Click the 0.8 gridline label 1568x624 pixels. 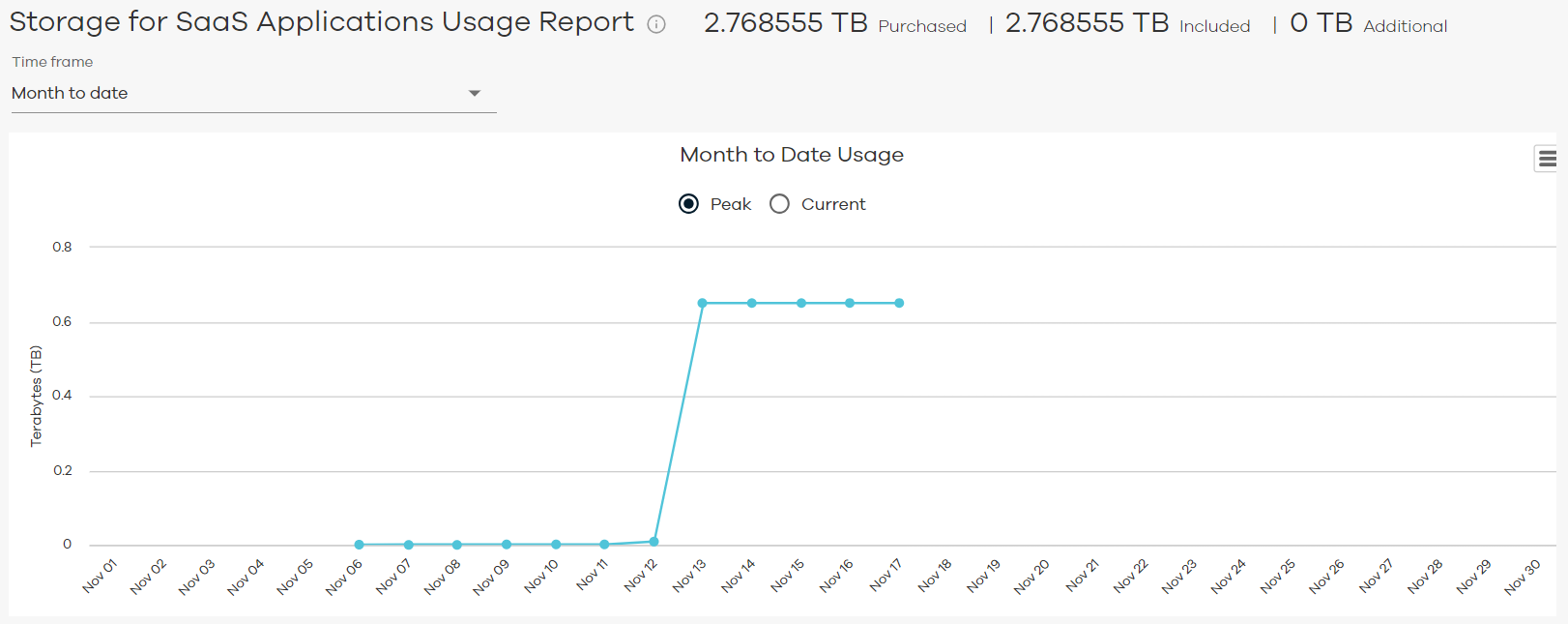[x=62, y=247]
